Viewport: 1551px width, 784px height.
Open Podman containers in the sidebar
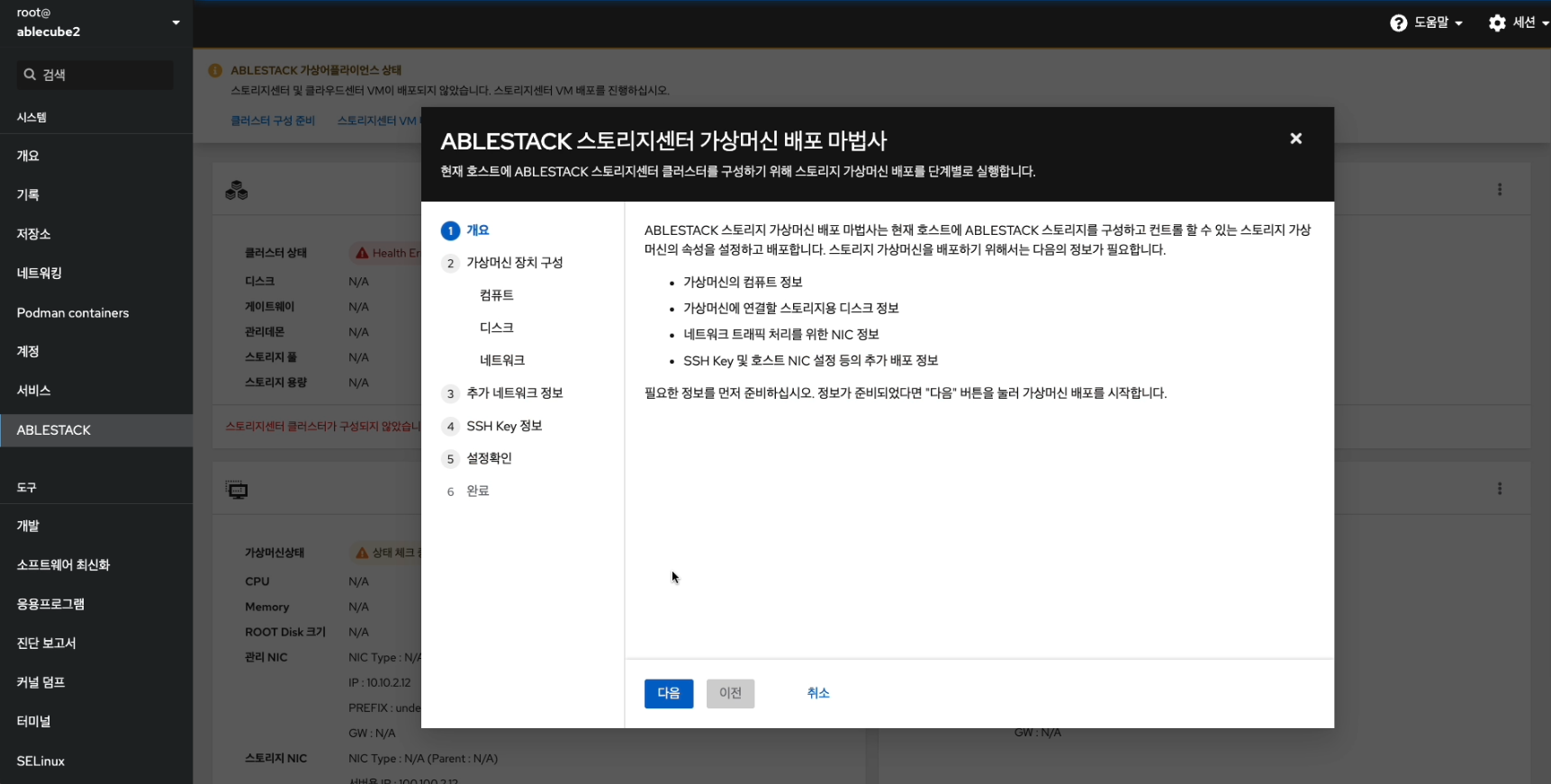click(x=96, y=312)
